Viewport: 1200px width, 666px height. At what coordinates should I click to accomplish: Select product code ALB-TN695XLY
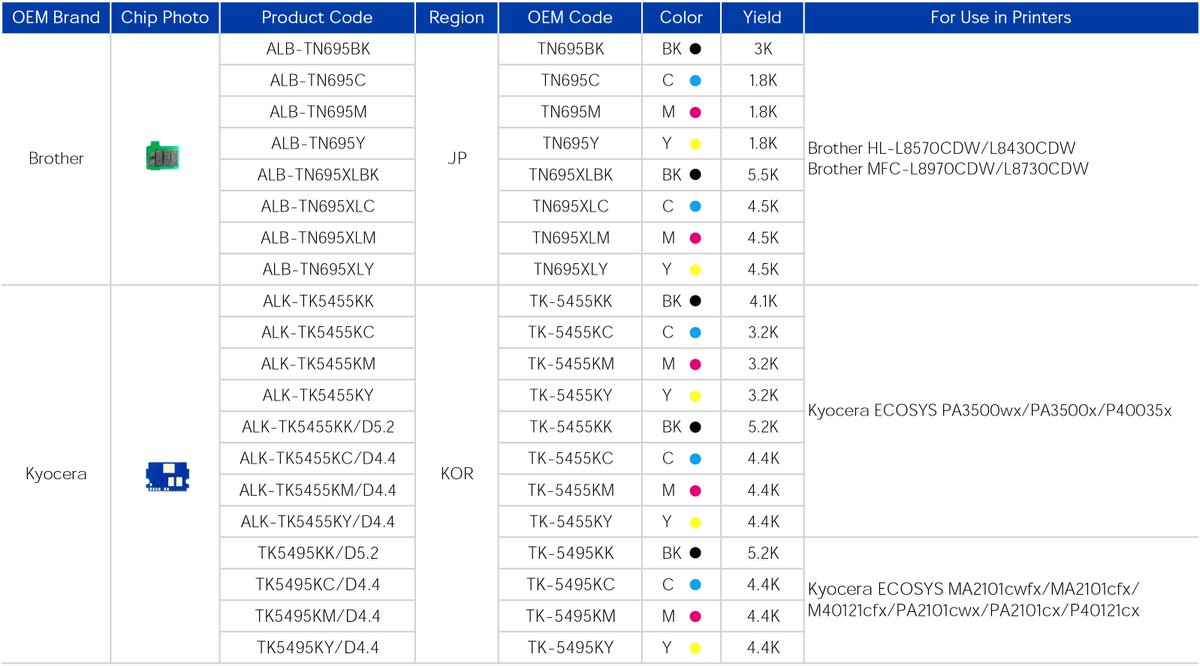pyautogui.click(x=318, y=270)
